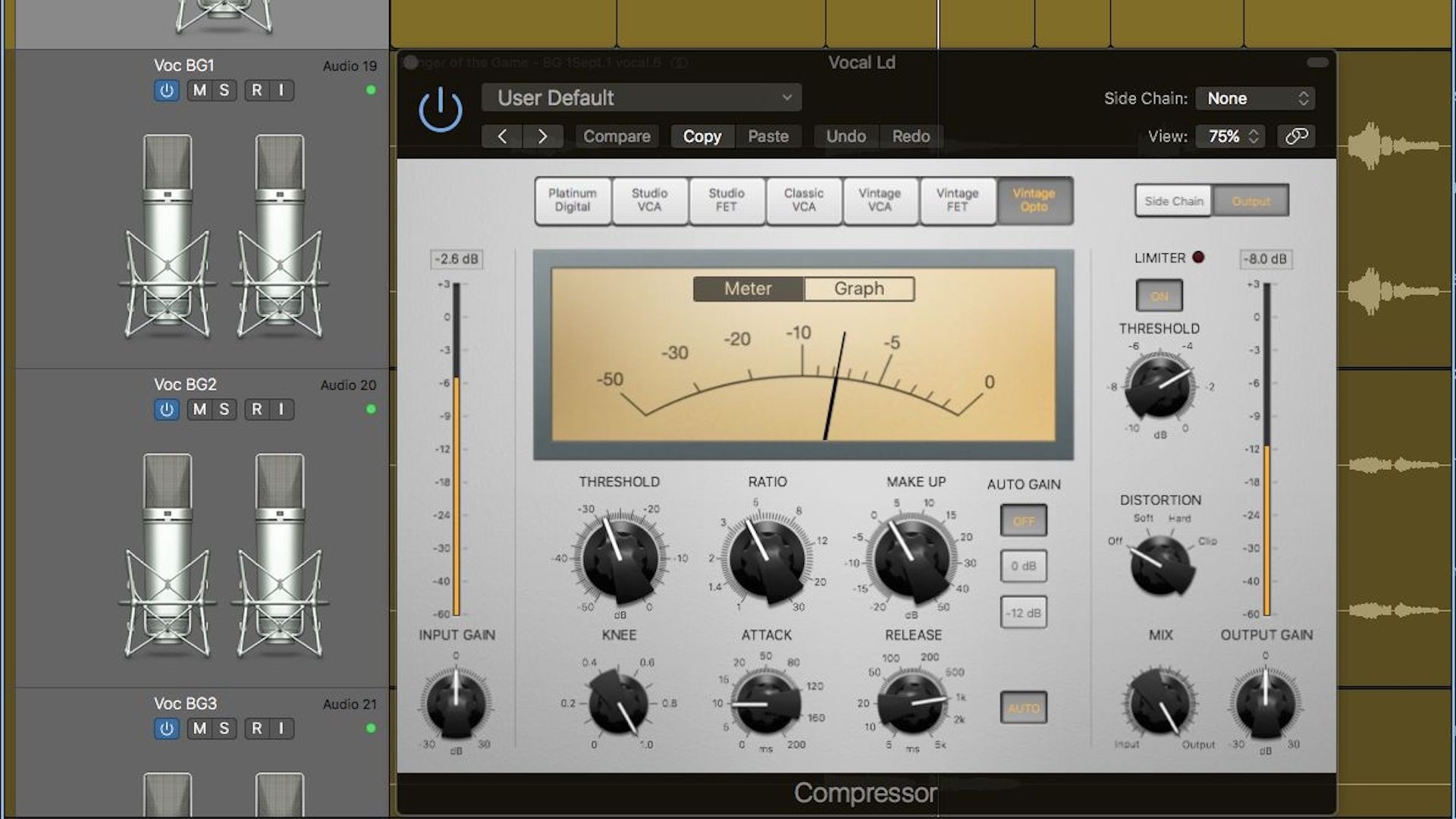Screen dimensions: 1456x819
Task: Mute the Voc BG2 track
Action: [199, 409]
